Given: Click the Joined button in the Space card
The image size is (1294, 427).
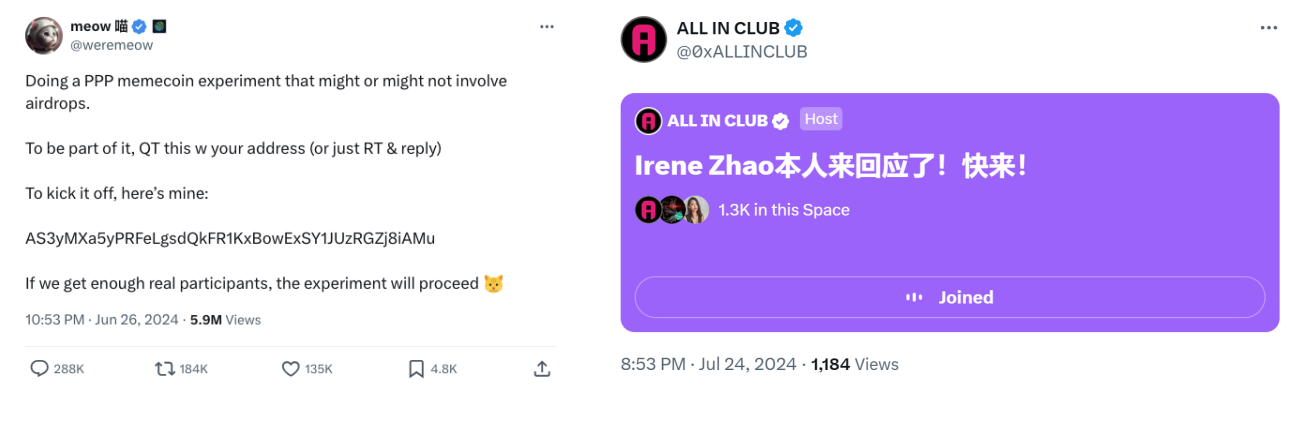Looking at the screenshot, I should (x=949, y=297).
